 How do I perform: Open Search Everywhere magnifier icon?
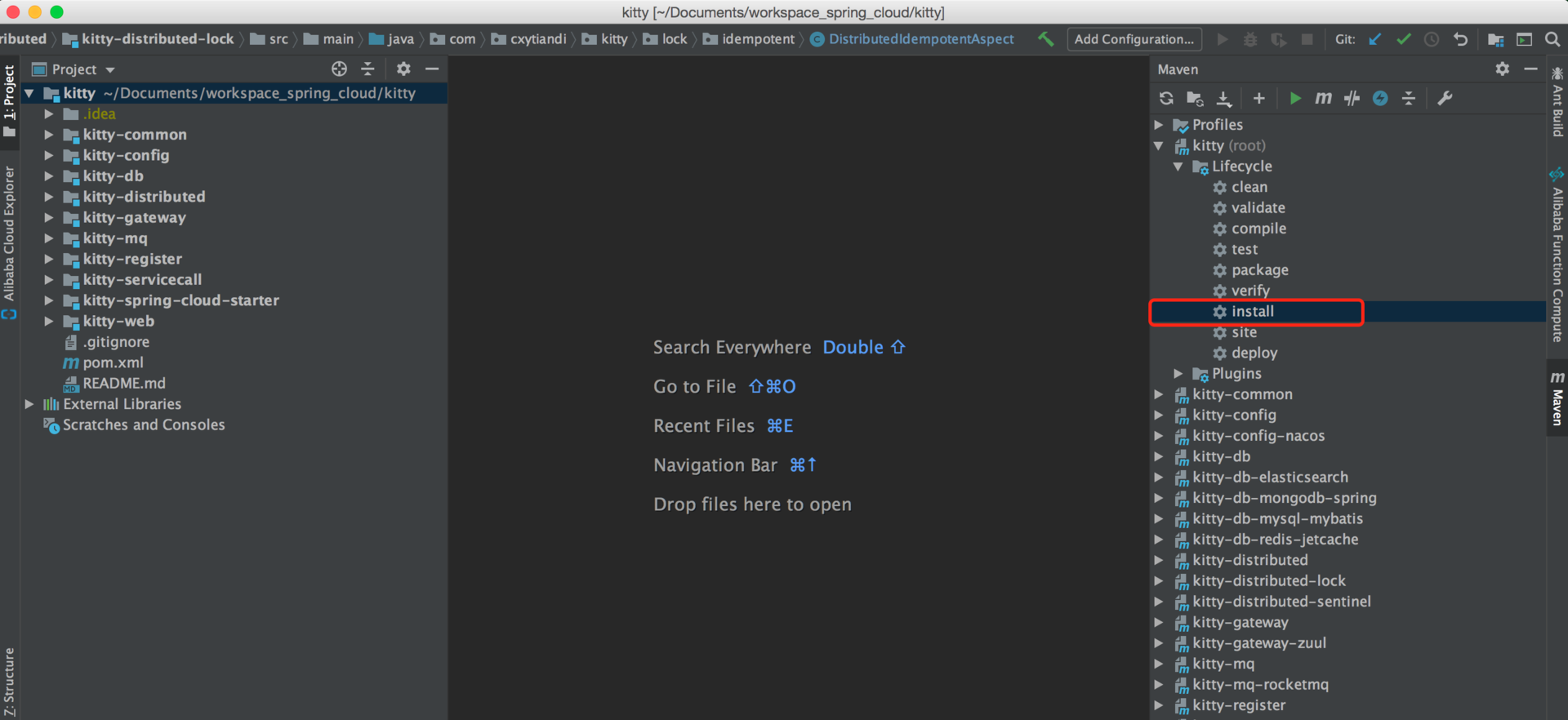point(1552,39)
